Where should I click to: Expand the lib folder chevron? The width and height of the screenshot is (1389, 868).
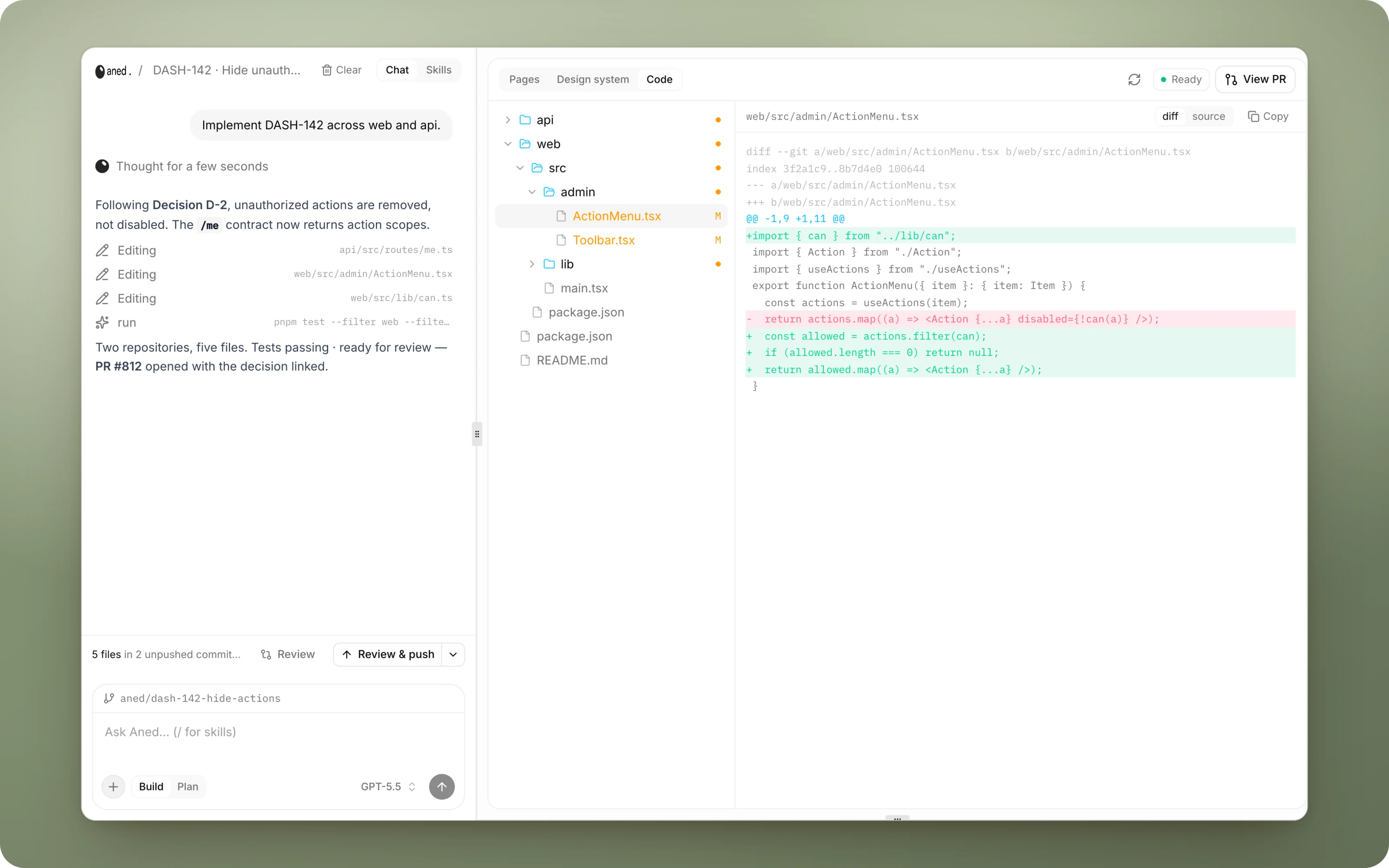pyautogui.click(x=531, y=264)
